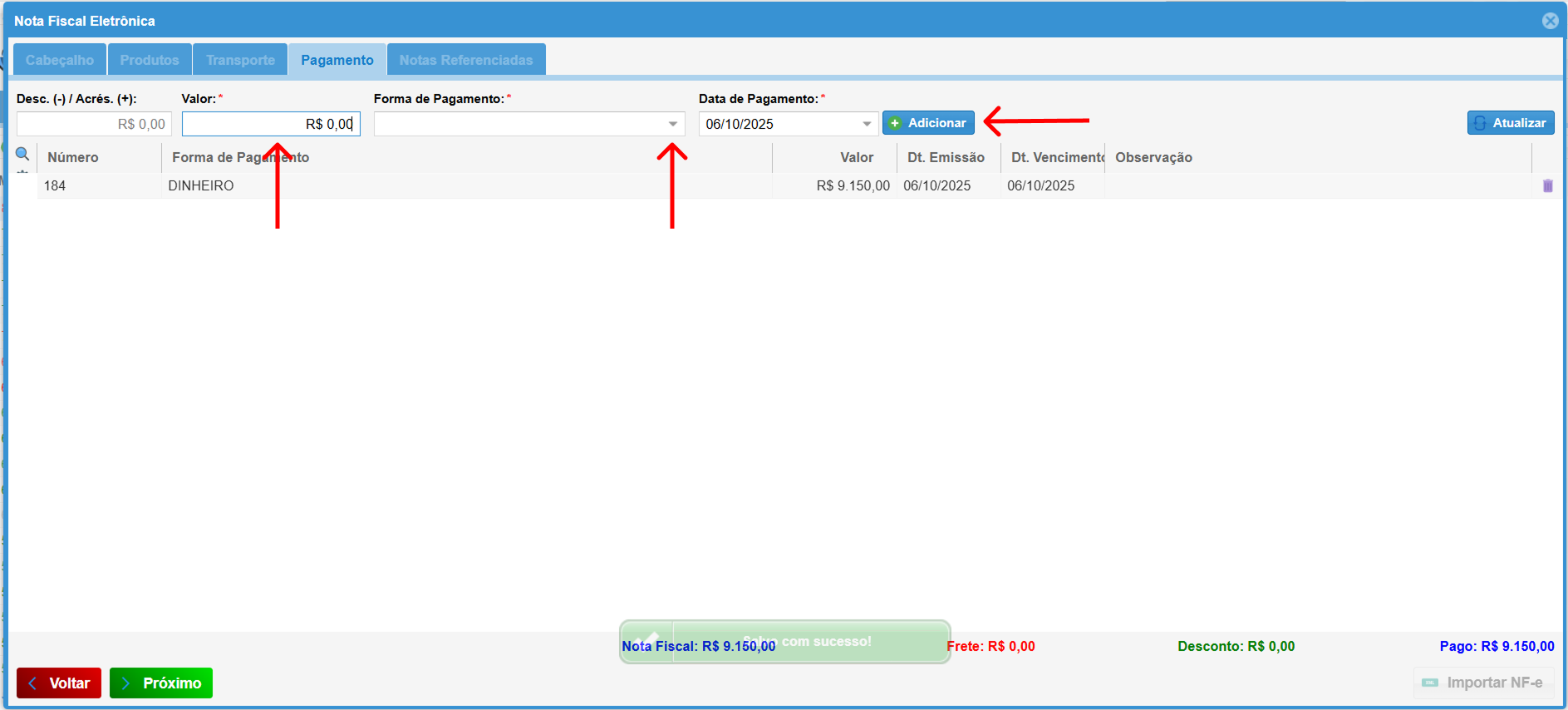Select the Notas Referenciadas tab
Image resolution: width=1568 pixels, height=710 pixels.
coord(465,60)
